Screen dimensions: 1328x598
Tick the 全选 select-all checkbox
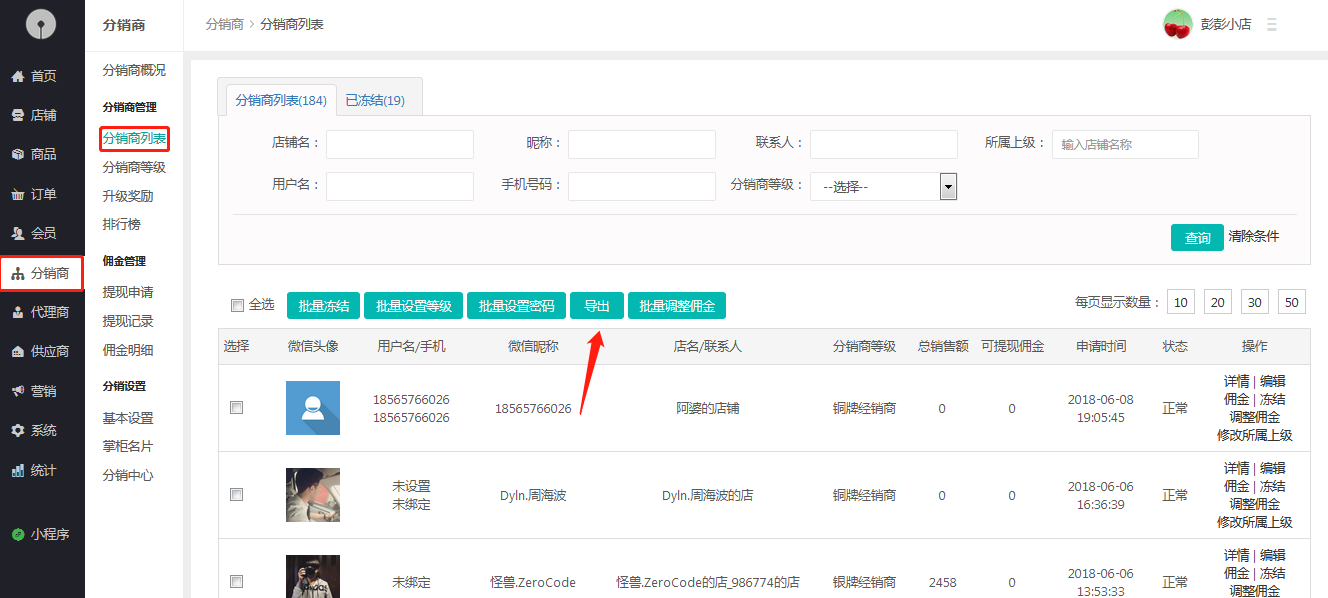click(237, 305)
